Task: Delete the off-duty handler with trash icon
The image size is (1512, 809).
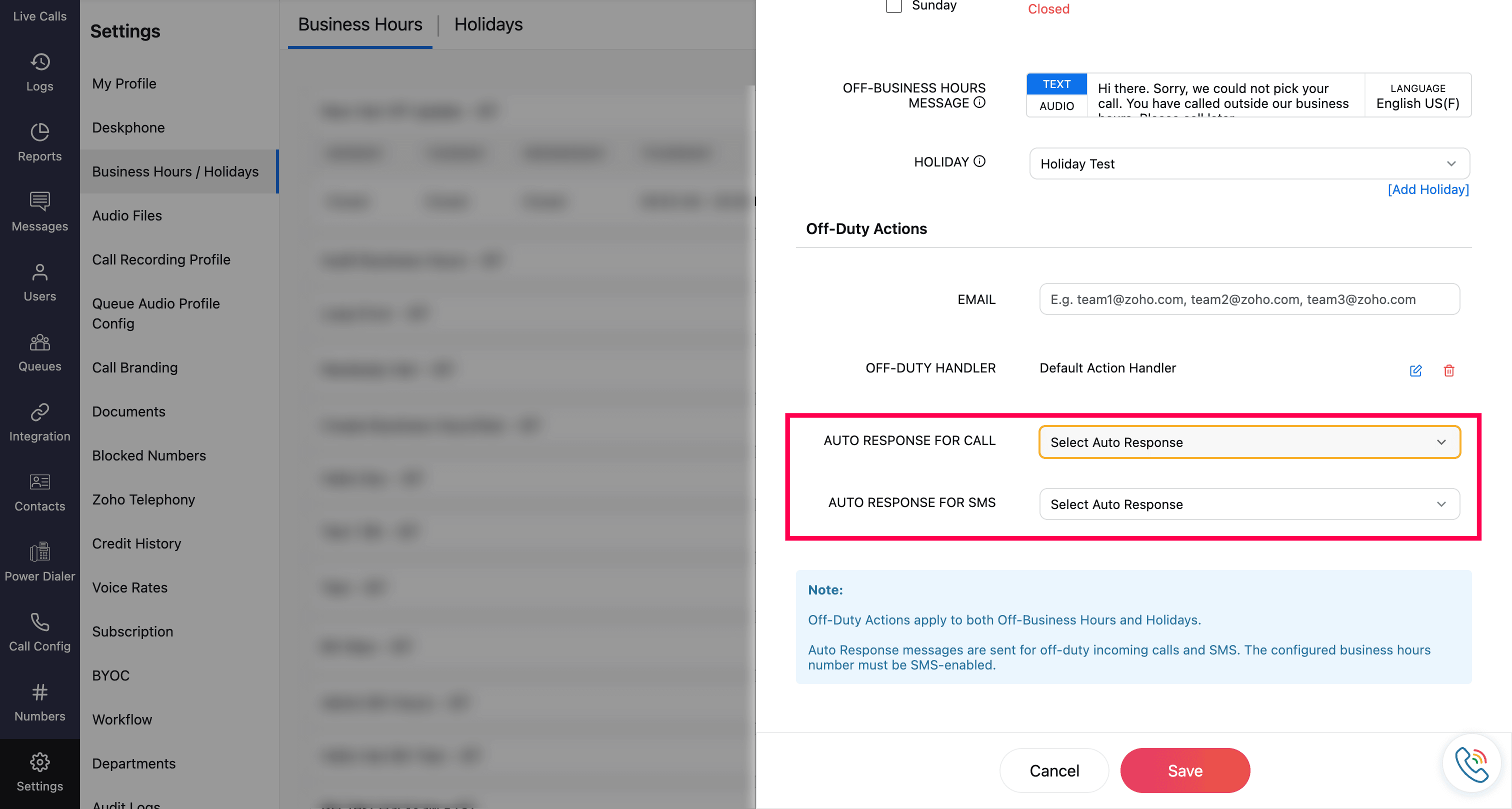Action: click(x=1448, y=370)
